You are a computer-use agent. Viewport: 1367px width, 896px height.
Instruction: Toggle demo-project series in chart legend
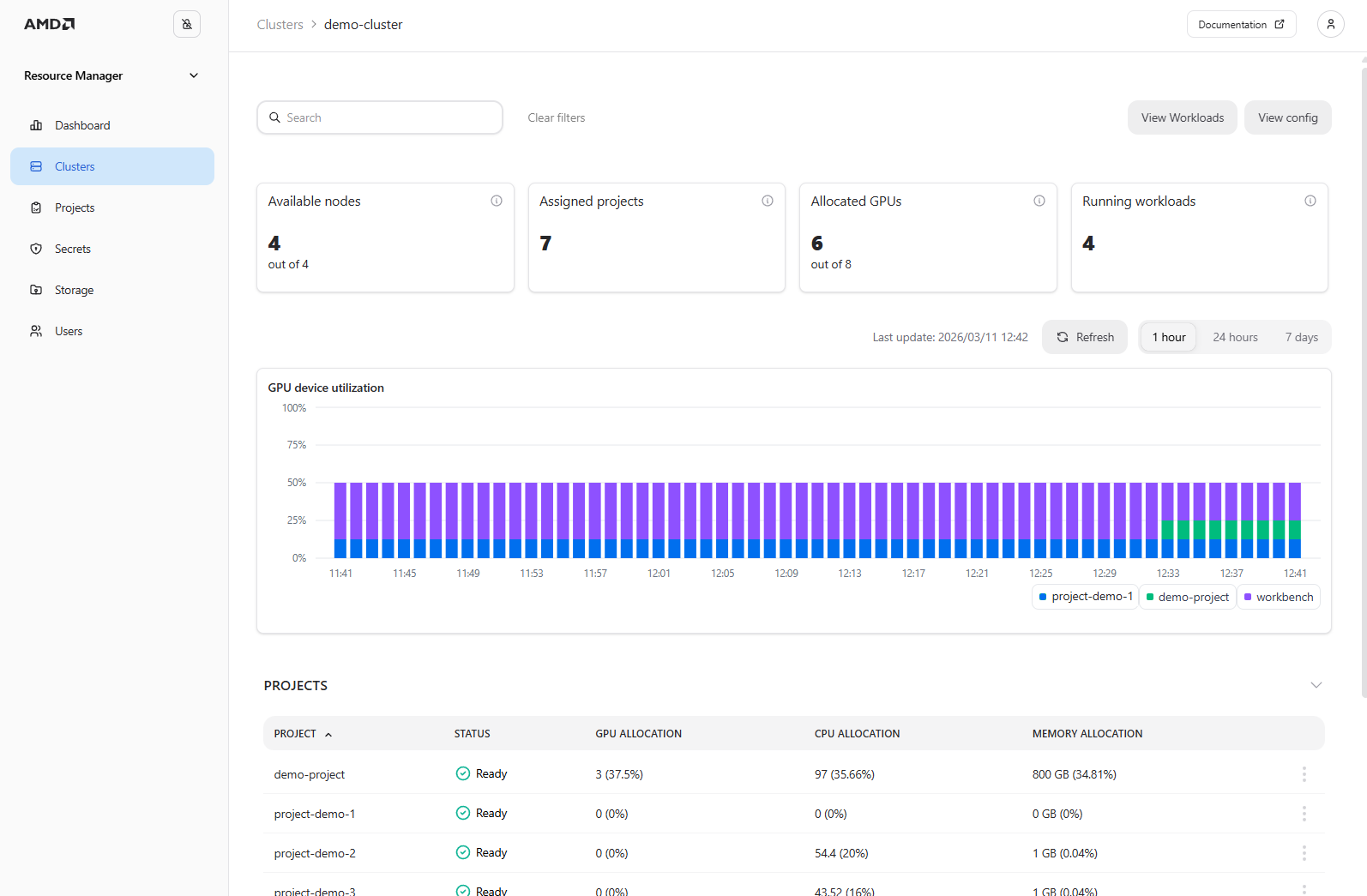point(1188,597)
